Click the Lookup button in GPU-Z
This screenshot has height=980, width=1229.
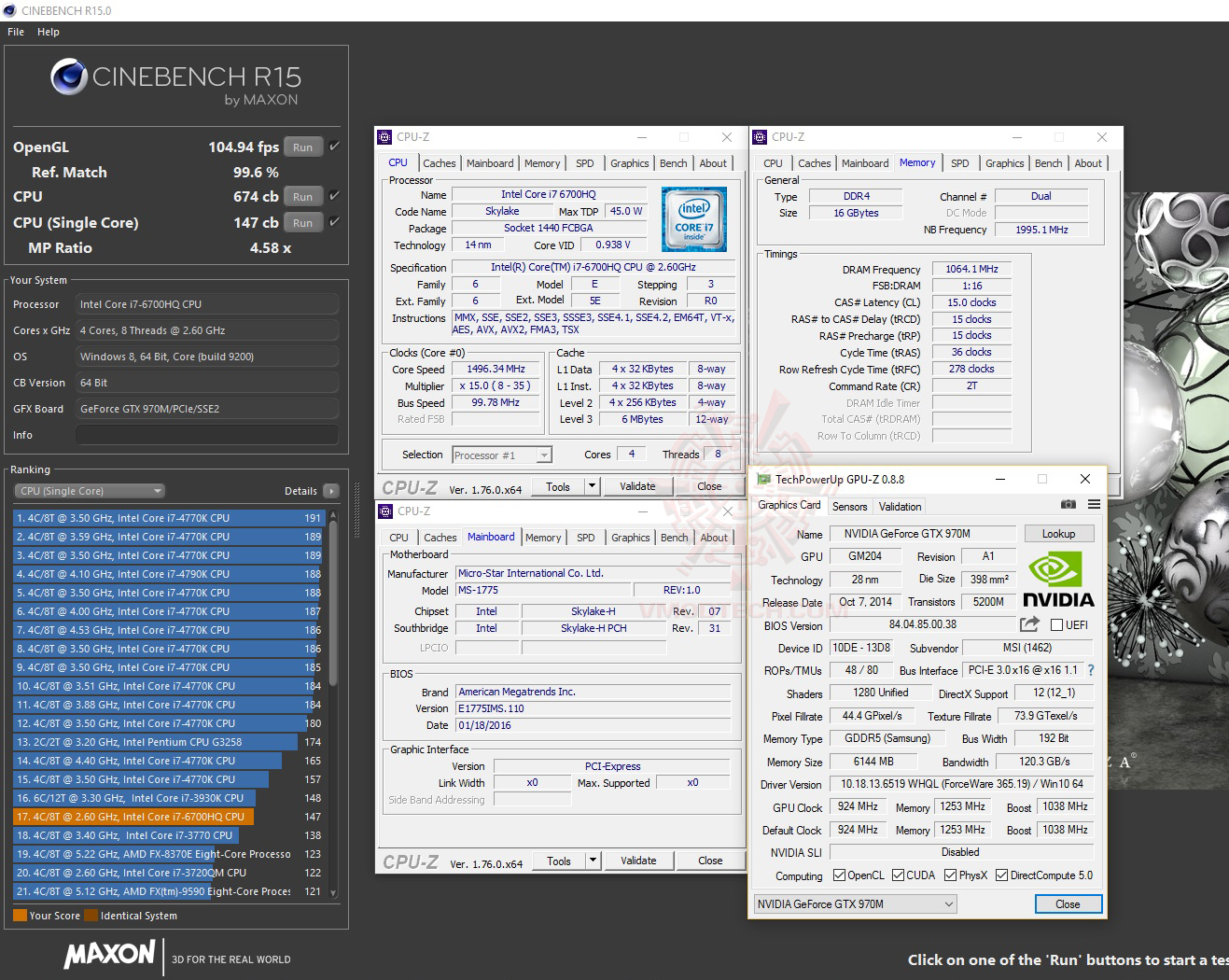coord(1059,534)
